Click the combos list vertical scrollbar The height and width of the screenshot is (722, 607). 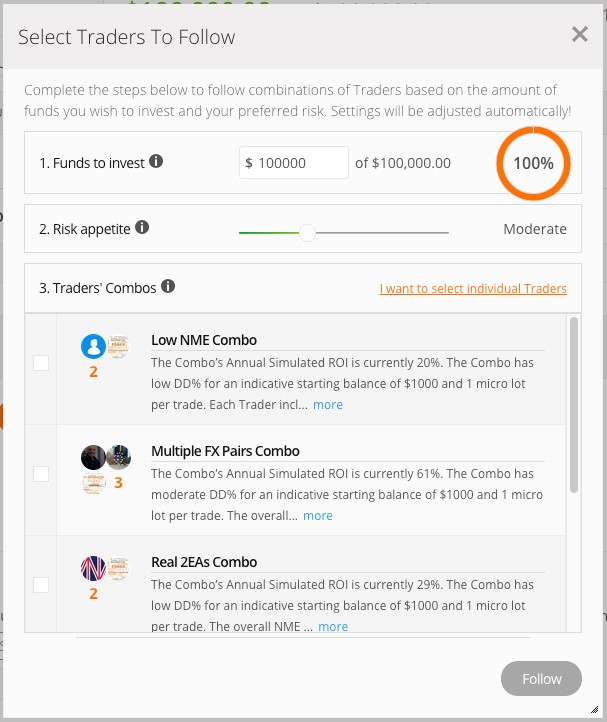coord(574,405)
